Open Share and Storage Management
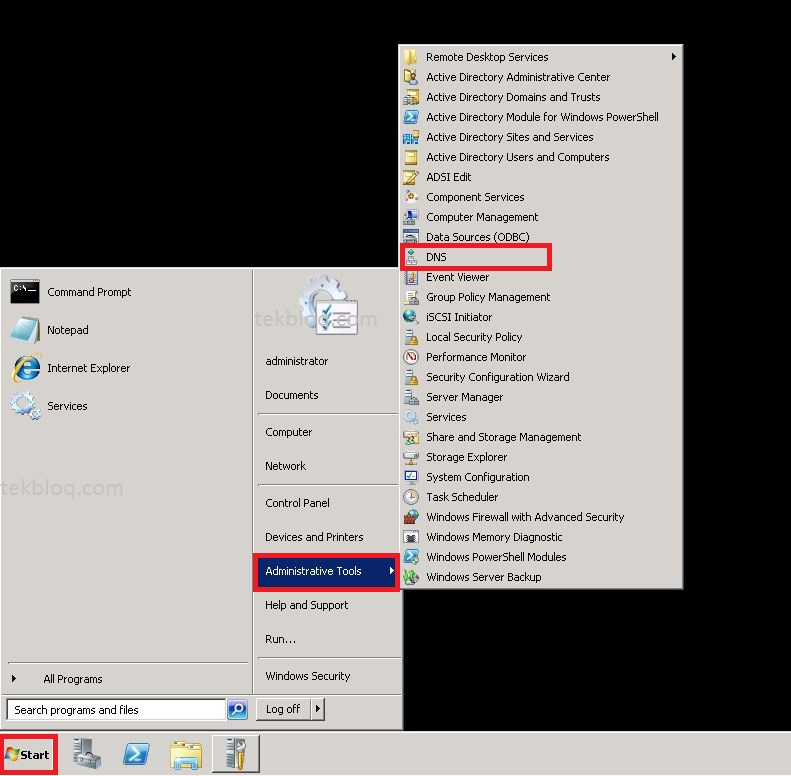Screen dimensions: 791x776 (x=503, y=437)
